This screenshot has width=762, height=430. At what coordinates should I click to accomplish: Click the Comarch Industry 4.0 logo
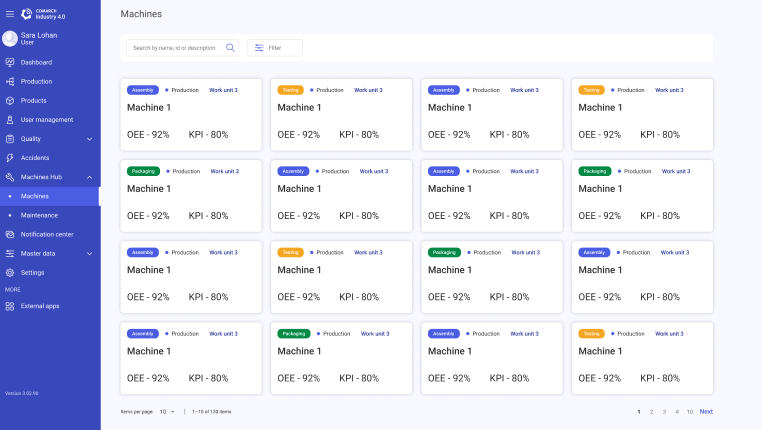coord(43,14)
